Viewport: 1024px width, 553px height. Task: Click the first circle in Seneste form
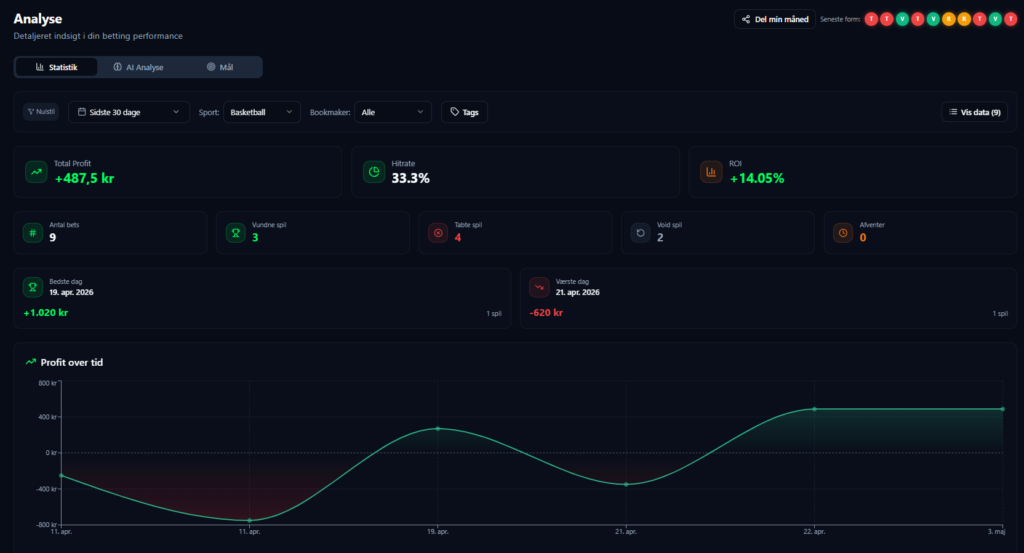(x=871, y=19)
